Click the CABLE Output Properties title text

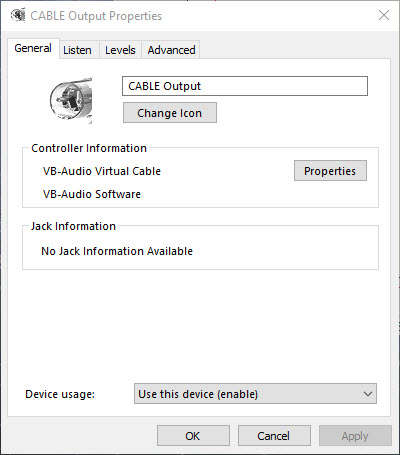click(96, 16)
